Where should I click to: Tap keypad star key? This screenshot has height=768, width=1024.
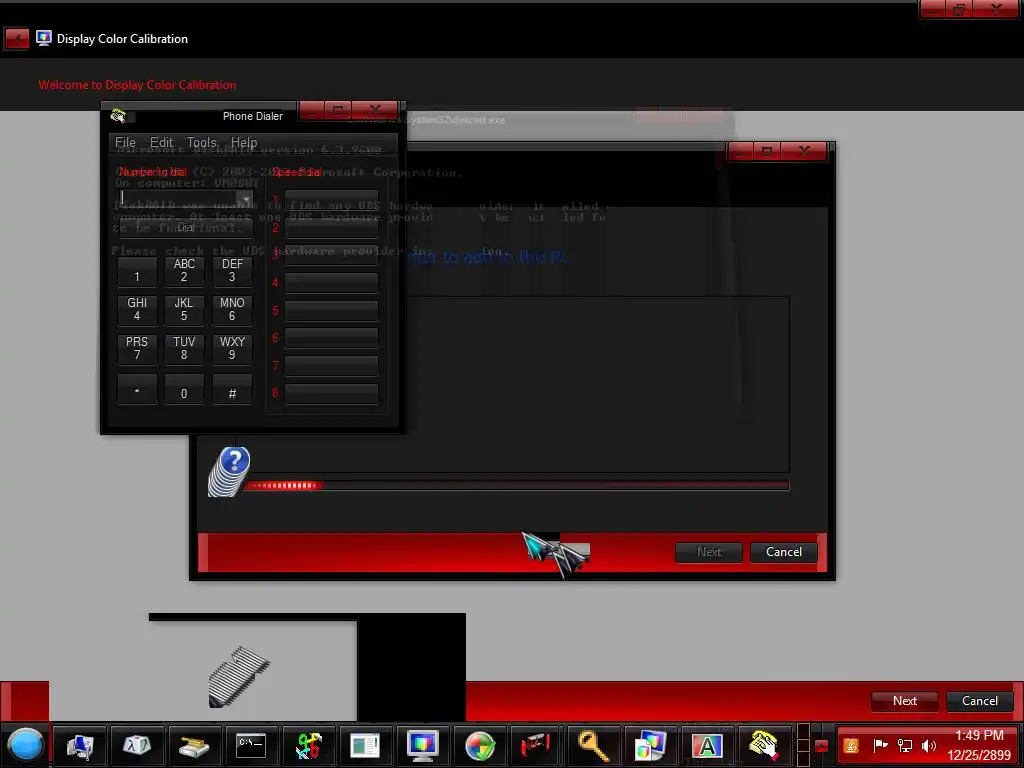pyautogui.click(x=137, y=389)
